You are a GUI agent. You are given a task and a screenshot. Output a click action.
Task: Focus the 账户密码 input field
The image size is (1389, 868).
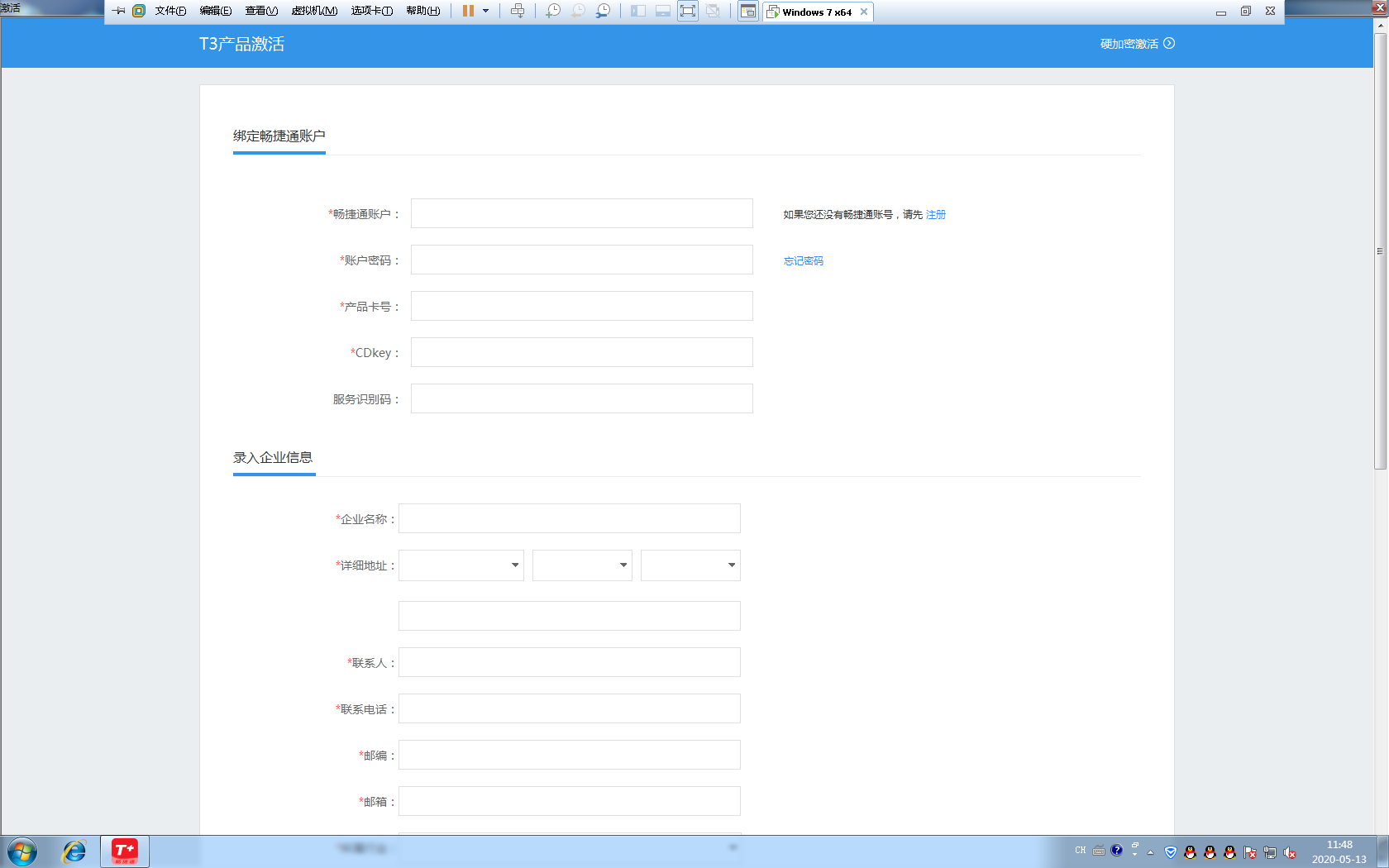pyautogui.click(x=582, y=260)
